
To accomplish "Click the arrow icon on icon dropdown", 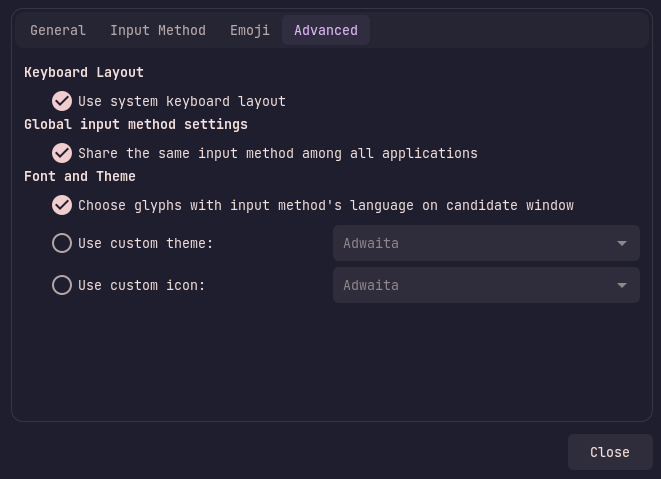I will [622, 285].
